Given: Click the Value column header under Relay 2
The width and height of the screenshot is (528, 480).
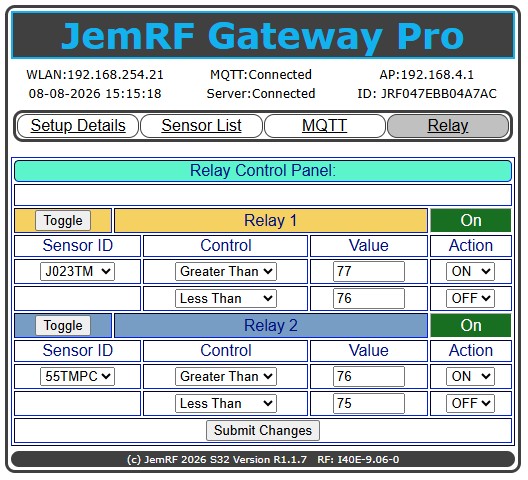Looking at the screenshot, I should pyautogui.click(x=369, y=351).
